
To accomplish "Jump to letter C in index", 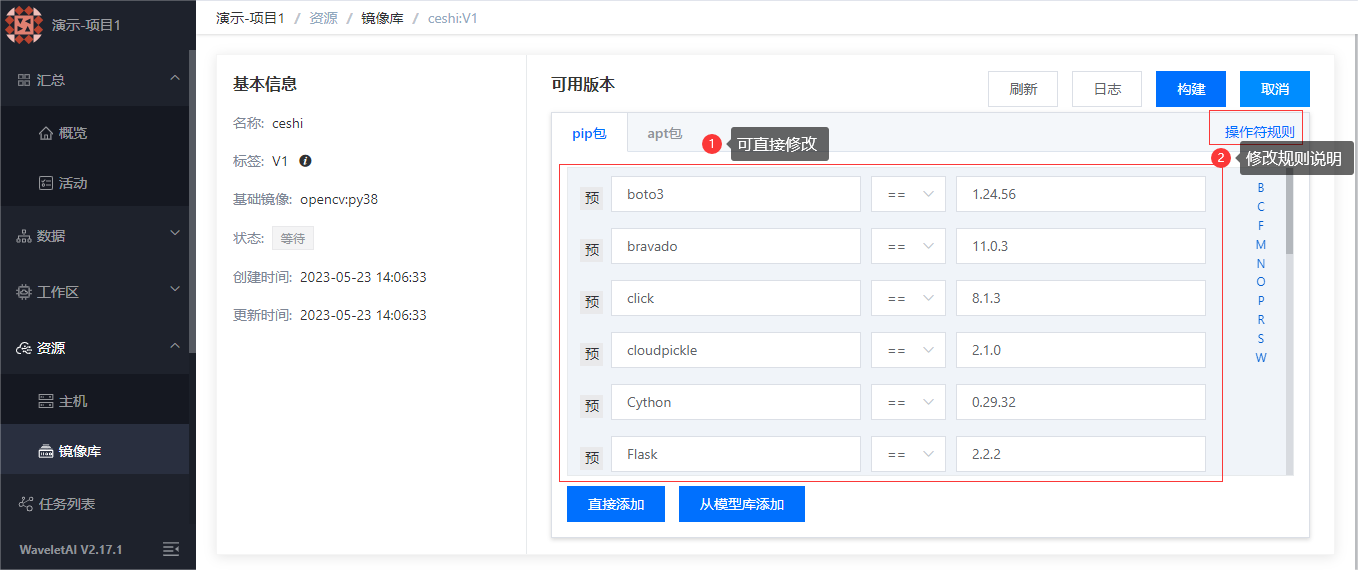I will (x=1261, y=207).
